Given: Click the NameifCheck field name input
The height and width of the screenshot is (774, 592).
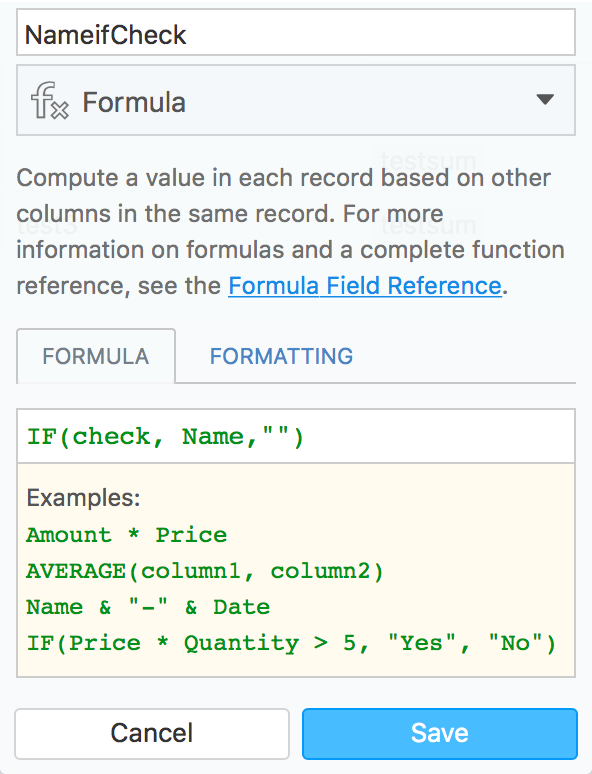Looking at the screenshot, I should point(296,33).
